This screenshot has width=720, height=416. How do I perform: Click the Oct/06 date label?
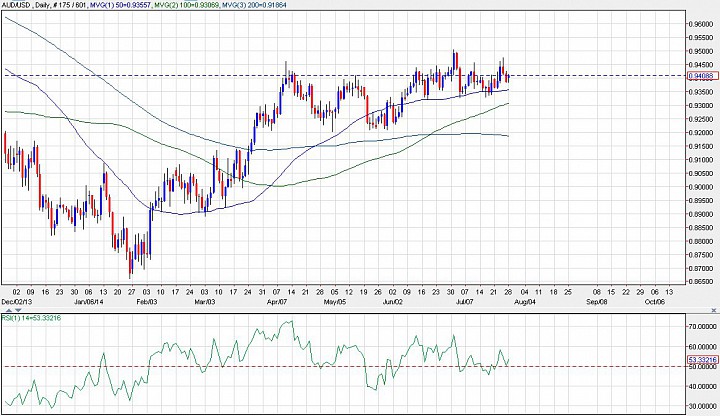click(655, 302)
